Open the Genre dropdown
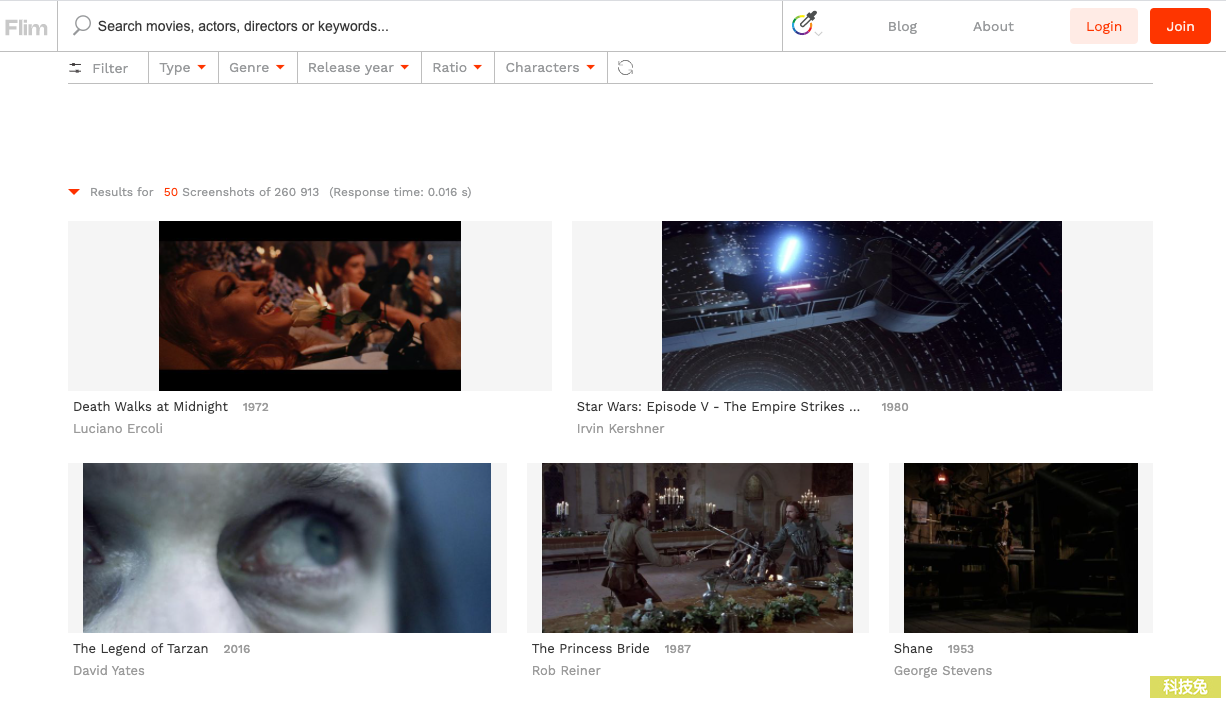 (257, 68)
